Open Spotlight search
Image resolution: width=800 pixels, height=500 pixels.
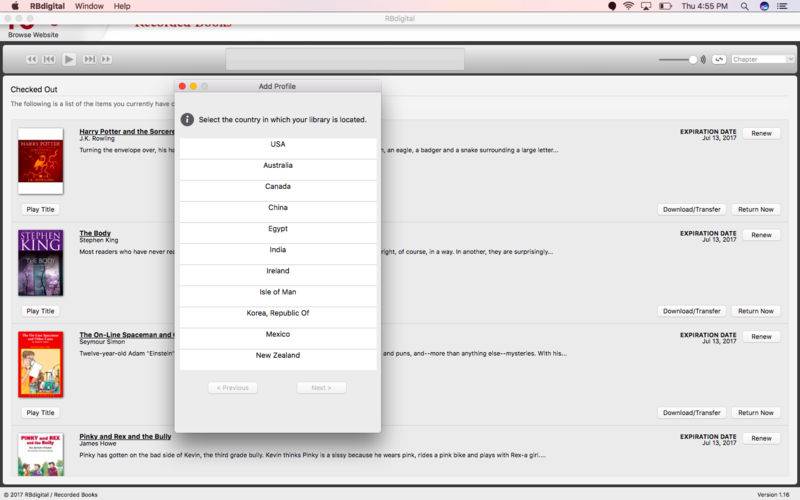744,6
